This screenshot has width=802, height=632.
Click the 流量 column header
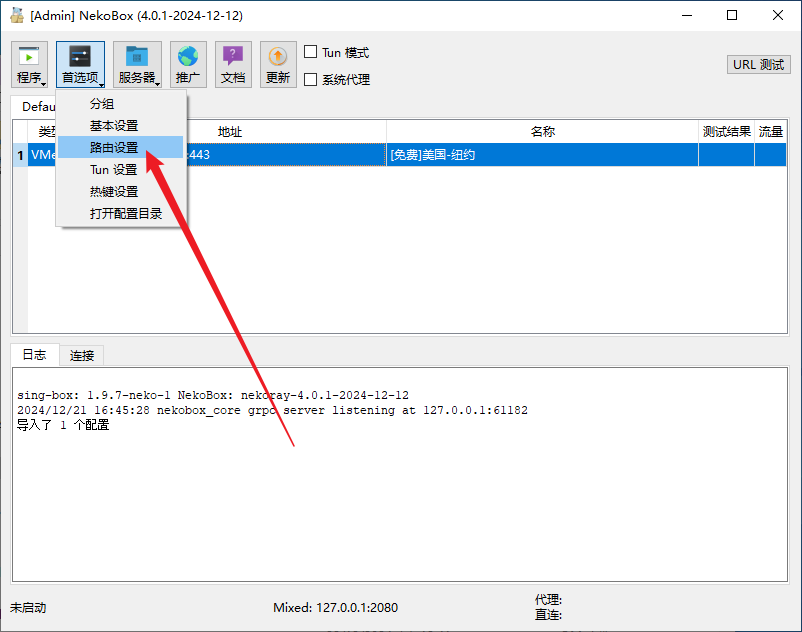(771, 132)
